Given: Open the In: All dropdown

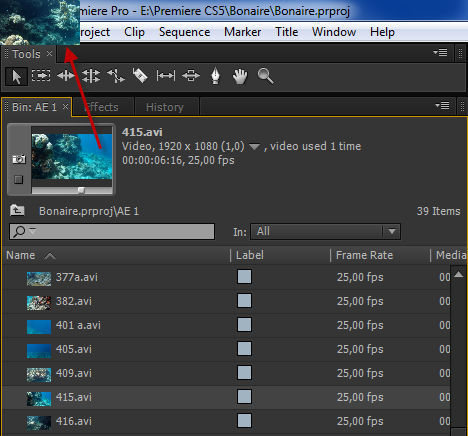Looking at the screenshot, I should point(325,231).
